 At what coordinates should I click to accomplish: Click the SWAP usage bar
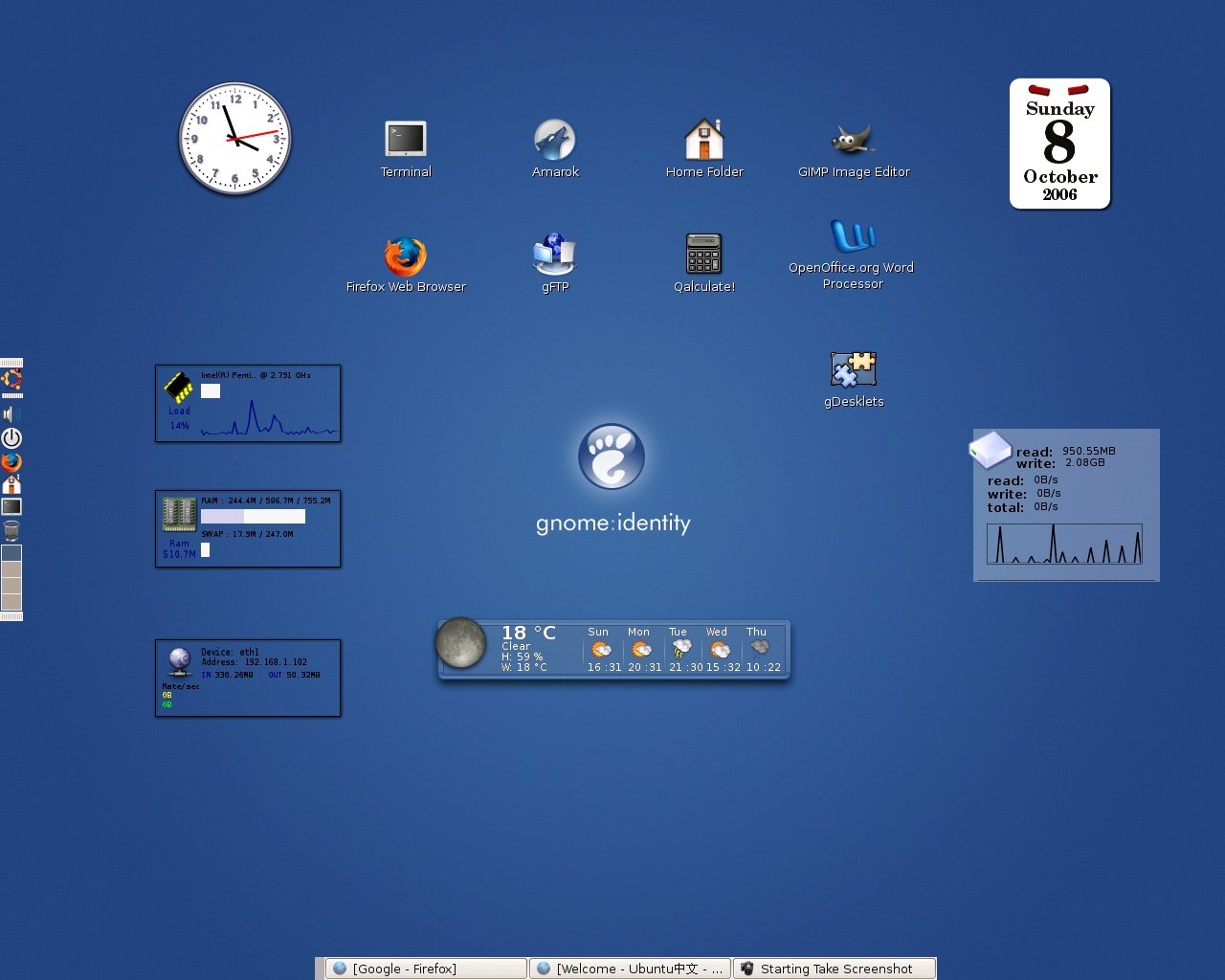(205, 549)
